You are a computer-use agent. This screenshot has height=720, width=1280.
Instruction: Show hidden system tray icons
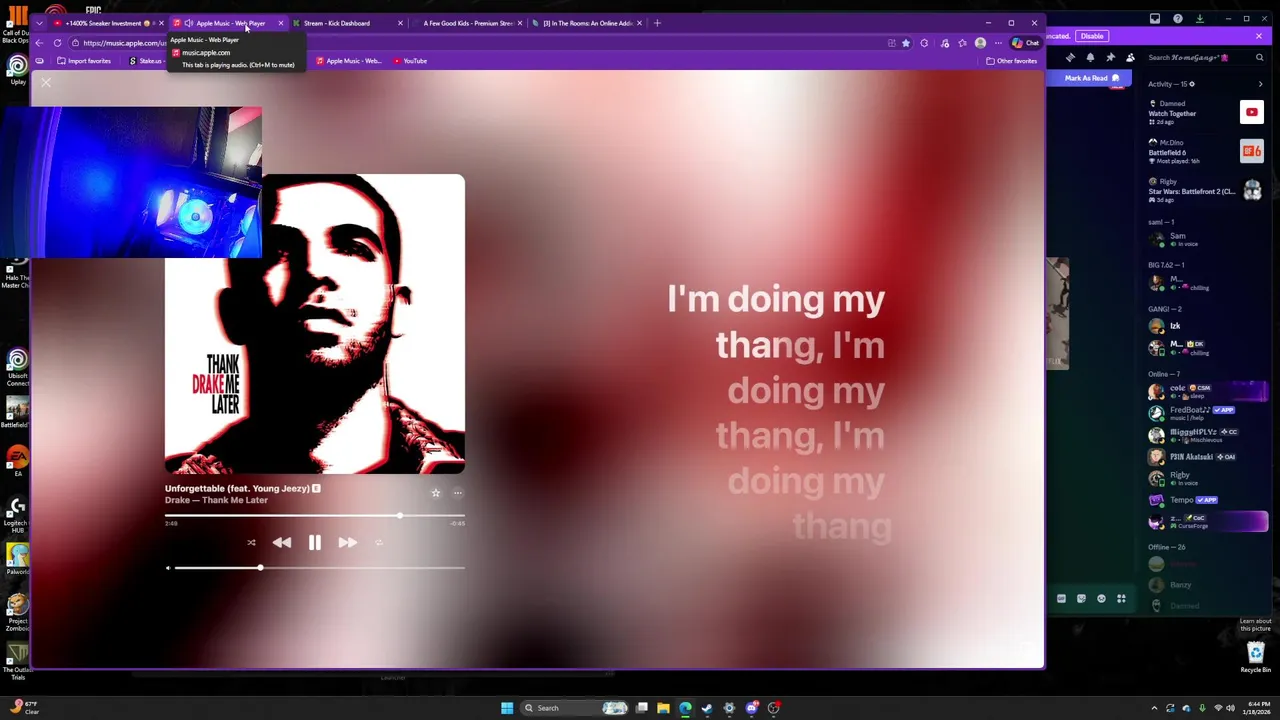(x=1154, y=708)
